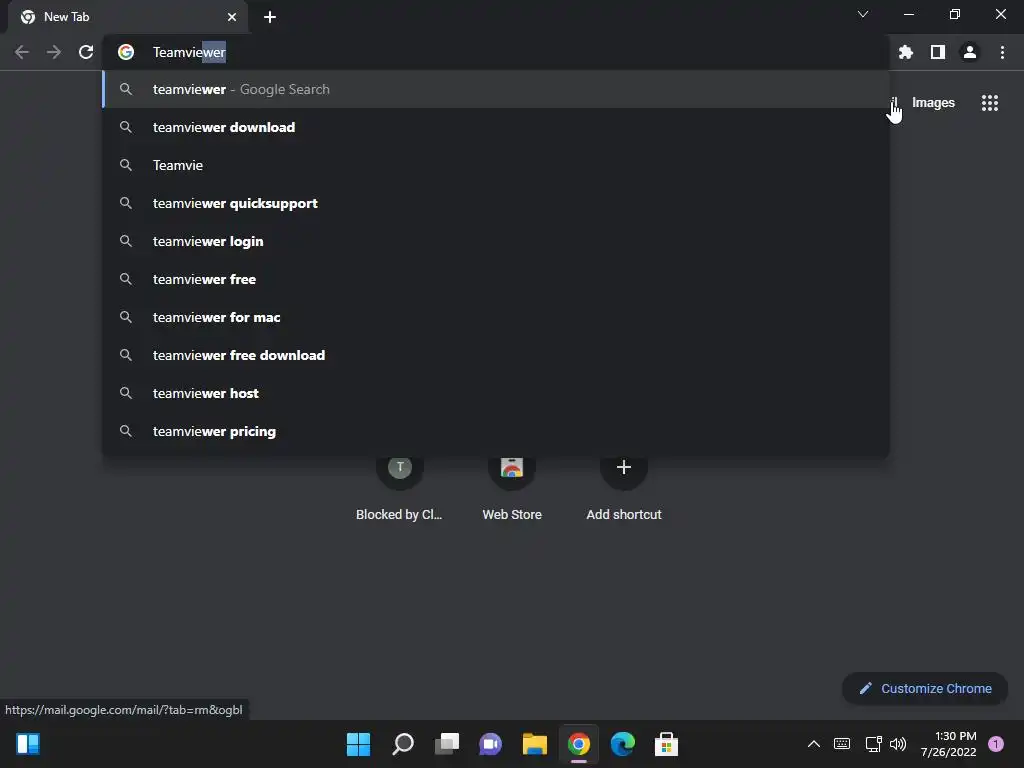This screenshot has width=1024, height=768.
Task: Pick 'teamviewer quicksupport' suggestion
Action: (496, 203)
